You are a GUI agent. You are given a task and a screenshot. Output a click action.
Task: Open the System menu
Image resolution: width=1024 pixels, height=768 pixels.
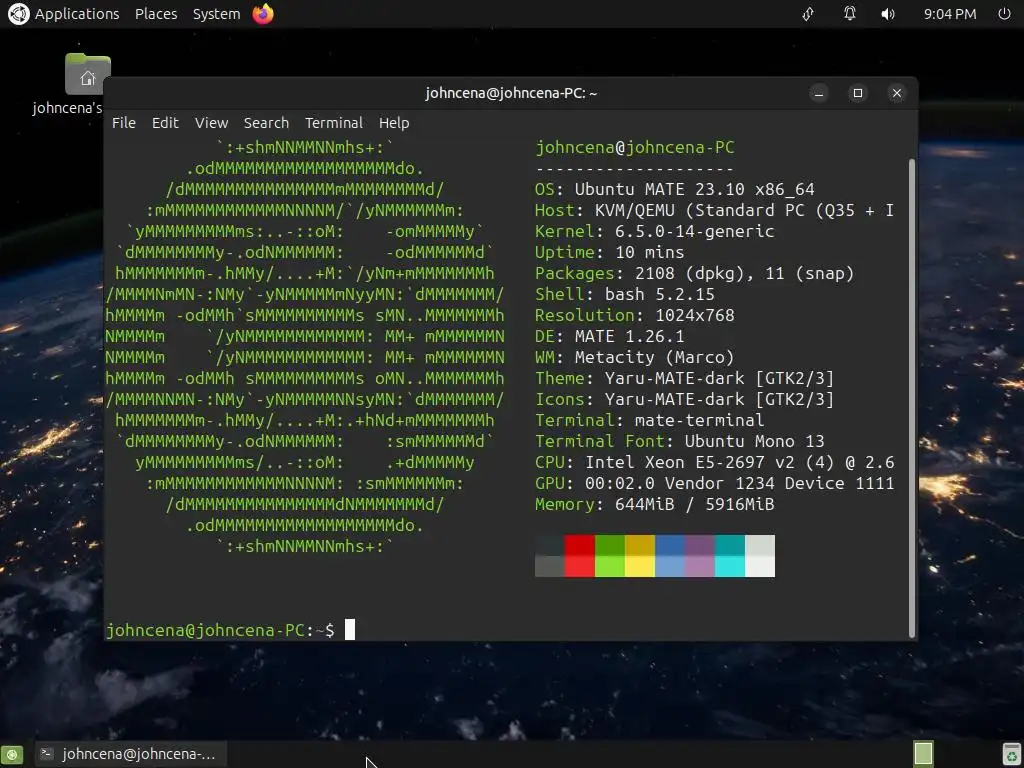pos(216,14)
